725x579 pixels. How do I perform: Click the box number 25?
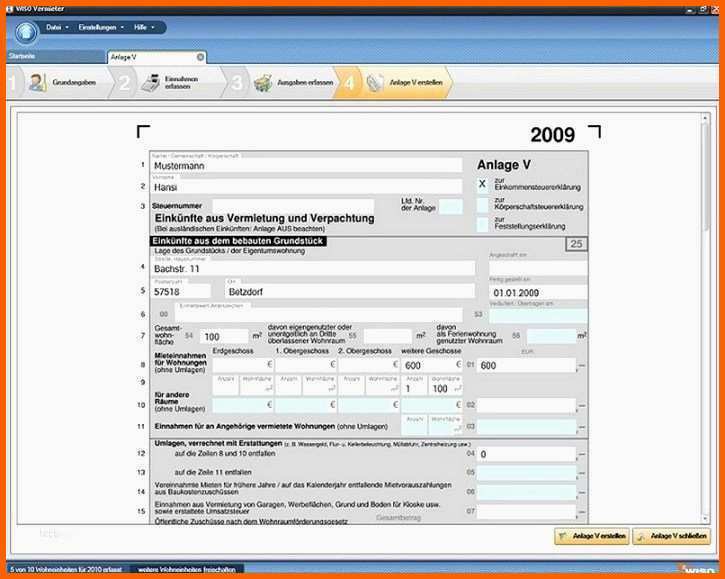[x=576, y=244]
